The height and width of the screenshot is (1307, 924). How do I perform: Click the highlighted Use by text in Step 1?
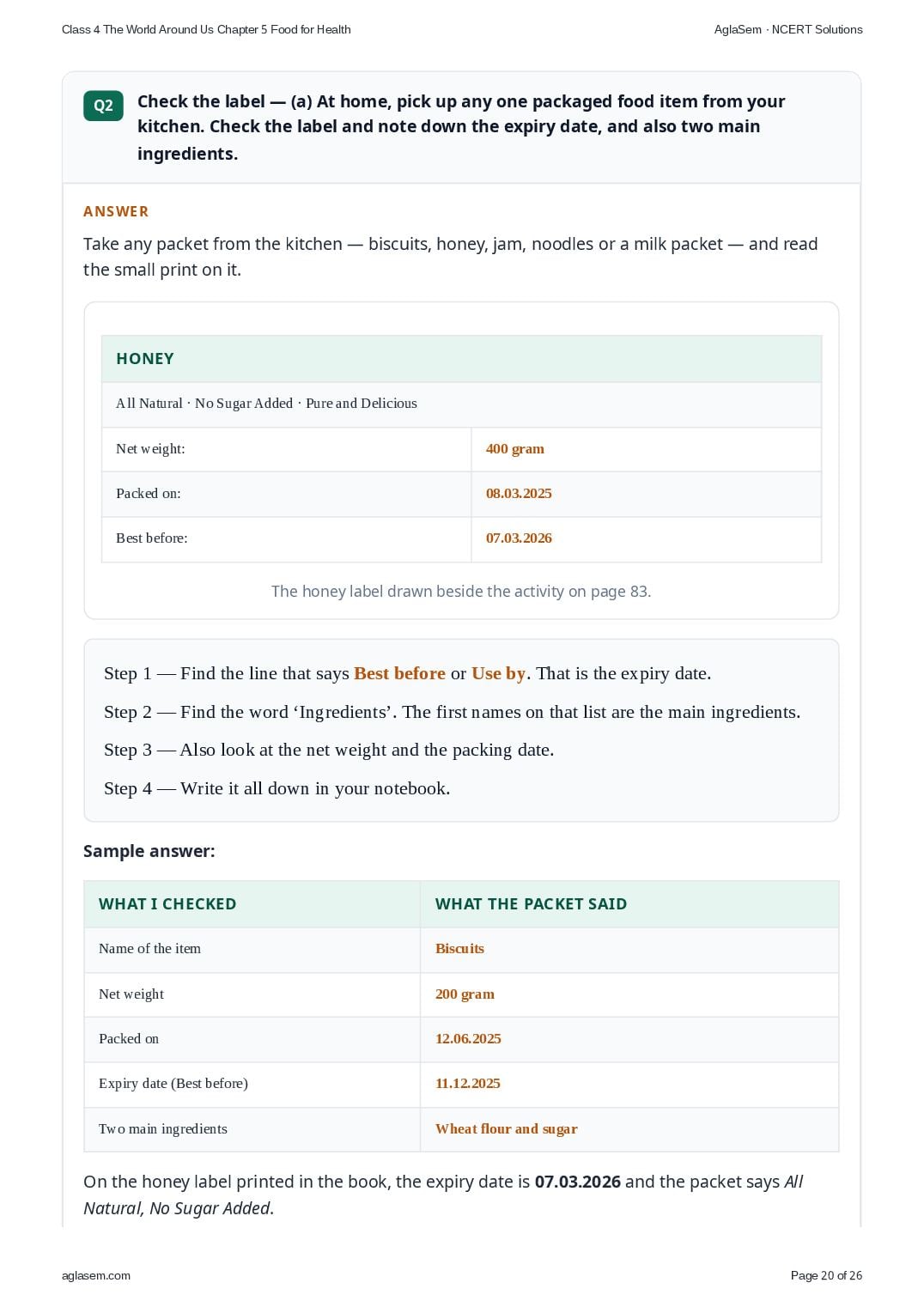click(498, 673)
